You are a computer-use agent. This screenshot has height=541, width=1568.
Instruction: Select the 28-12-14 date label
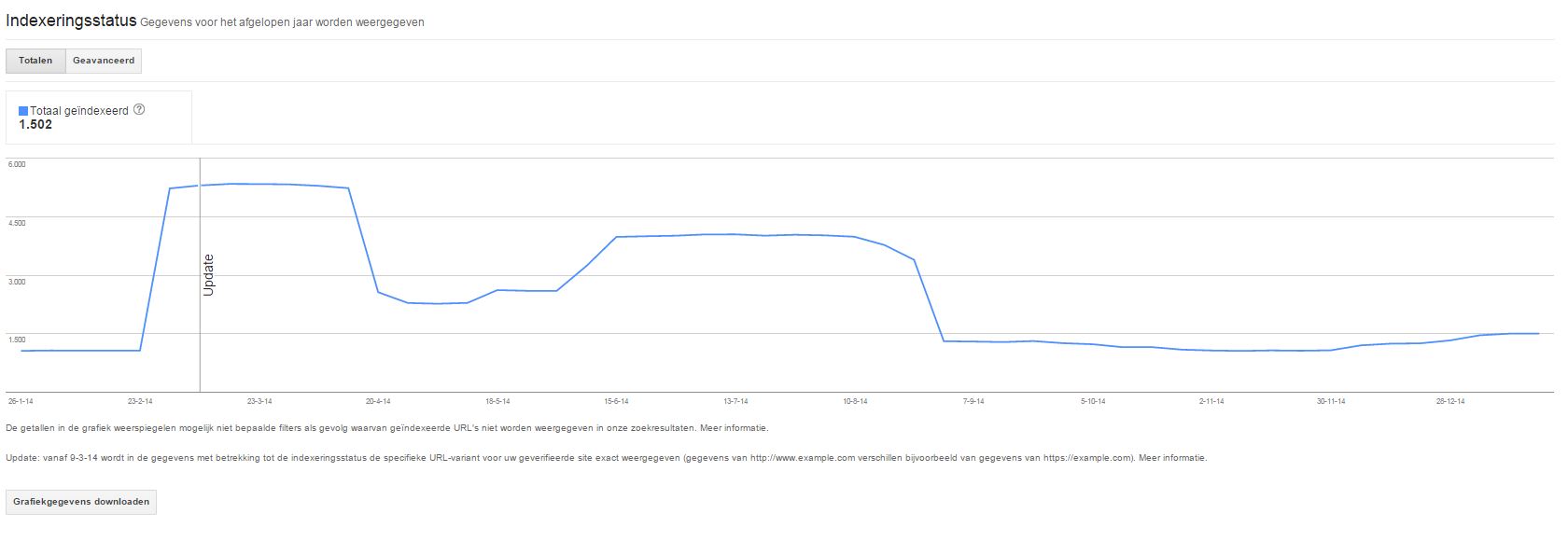(1449, 401)
